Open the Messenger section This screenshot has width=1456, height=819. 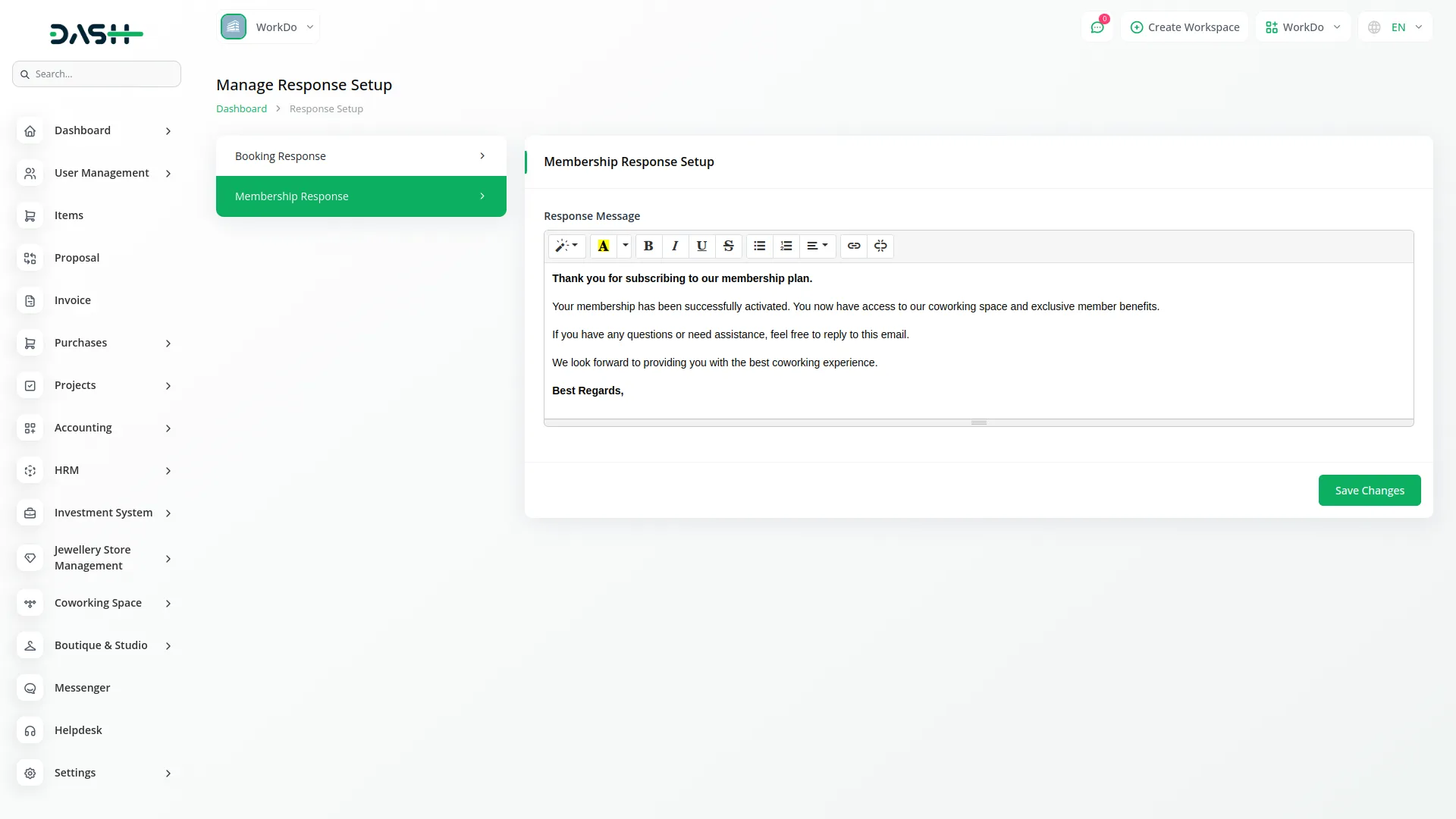(x=81, y=687)
